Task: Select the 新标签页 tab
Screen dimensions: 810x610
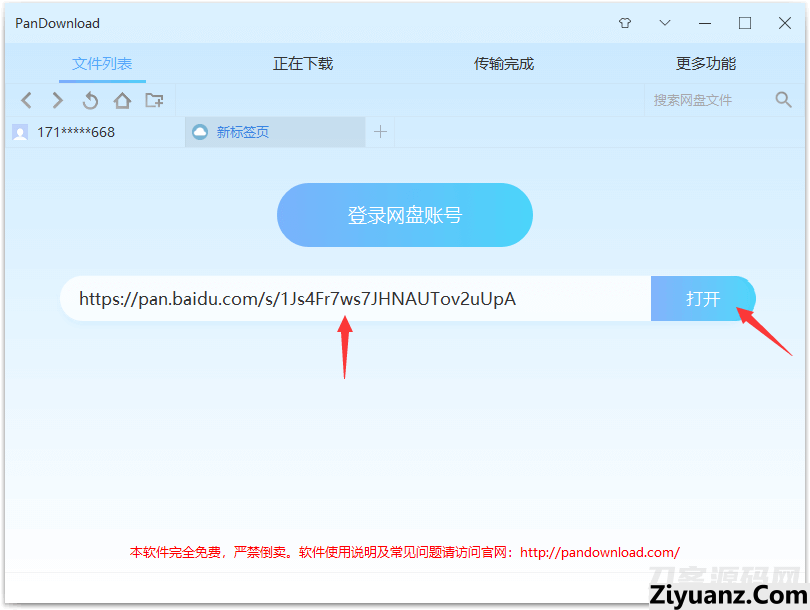Action: (243, 132)
